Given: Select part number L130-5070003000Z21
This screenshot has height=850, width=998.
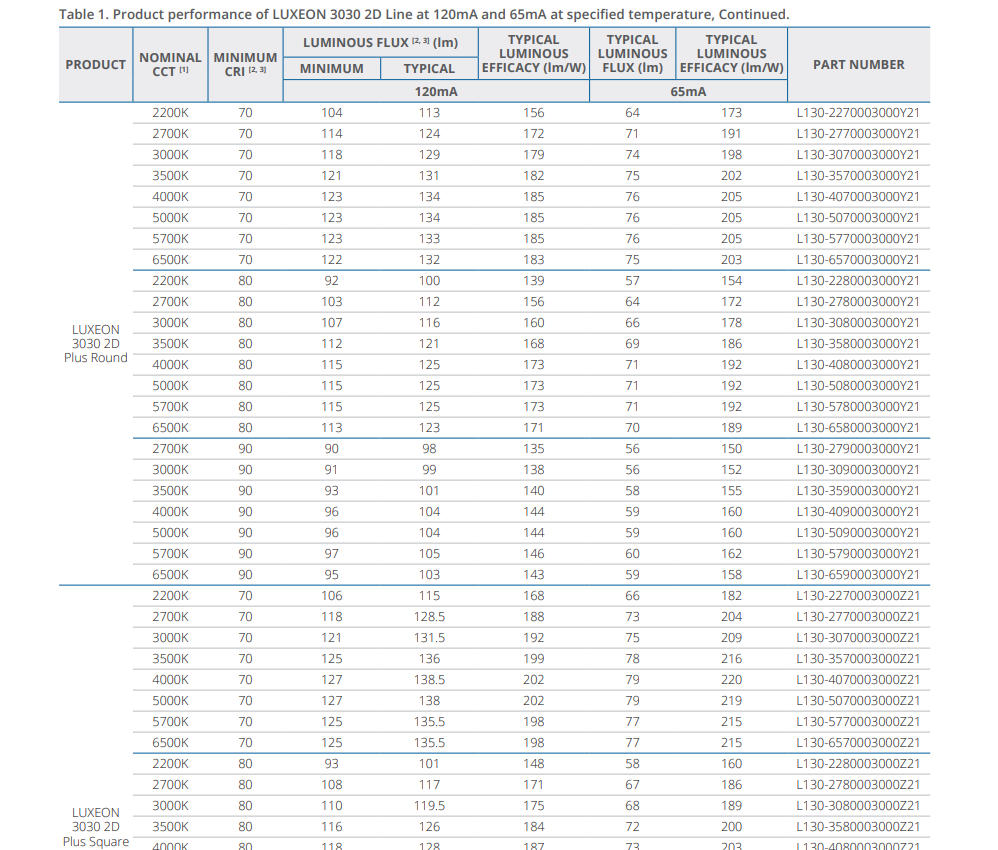Looking at the screenshot, I should click(x=858, y=701).
